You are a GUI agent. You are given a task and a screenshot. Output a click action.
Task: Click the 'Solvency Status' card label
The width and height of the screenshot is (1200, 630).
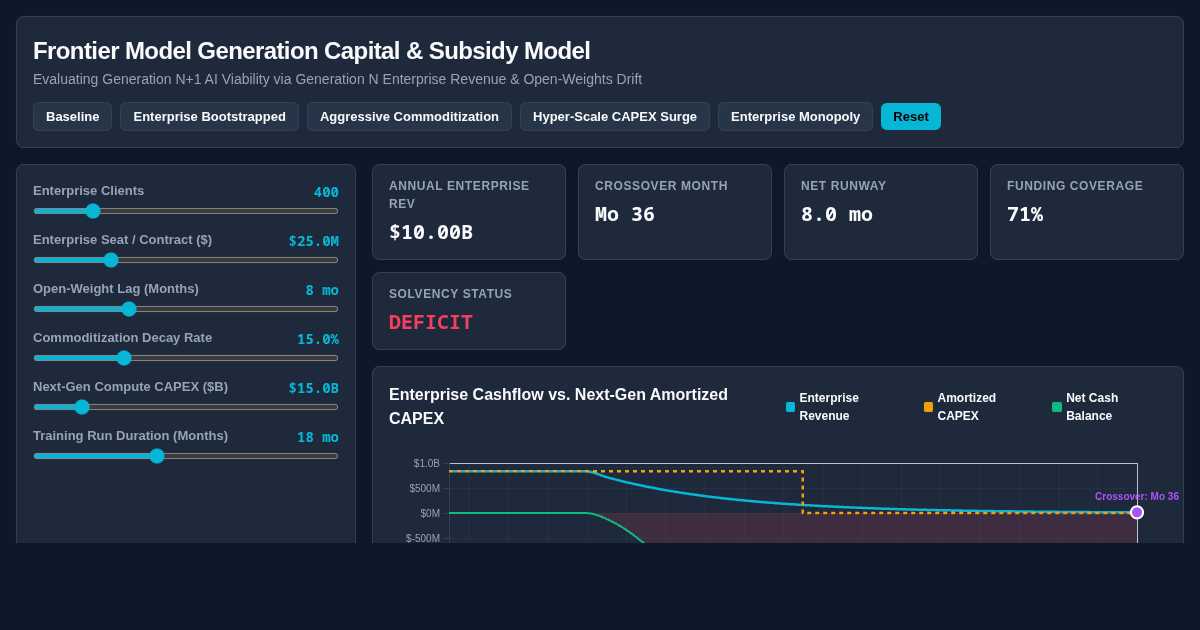pos(450,294)
